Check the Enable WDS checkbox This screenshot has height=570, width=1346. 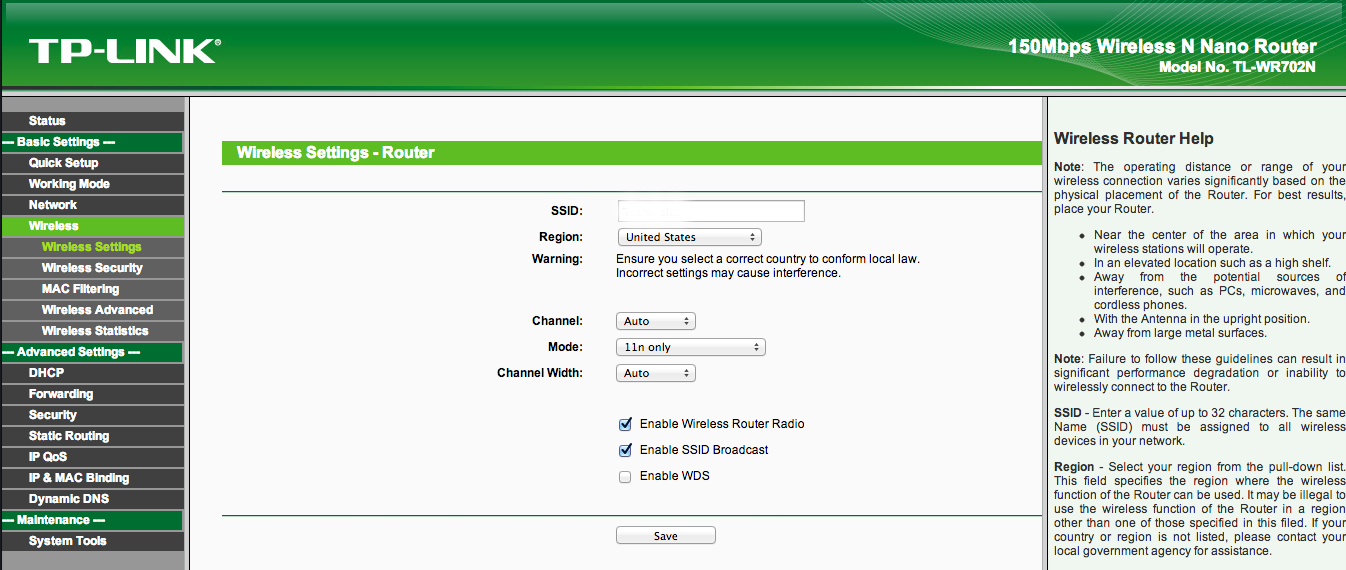point(625,477)
